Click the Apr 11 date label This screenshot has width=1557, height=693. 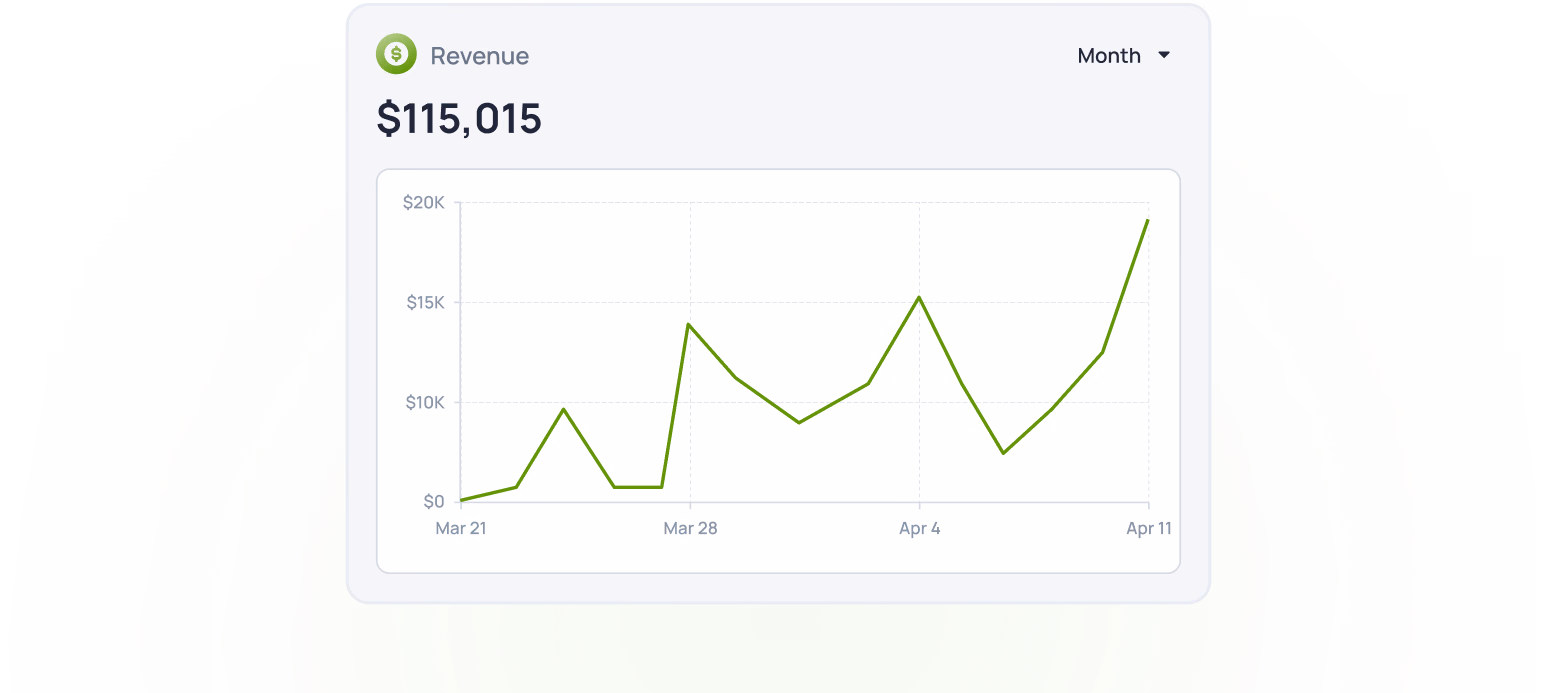[1149, 528]
